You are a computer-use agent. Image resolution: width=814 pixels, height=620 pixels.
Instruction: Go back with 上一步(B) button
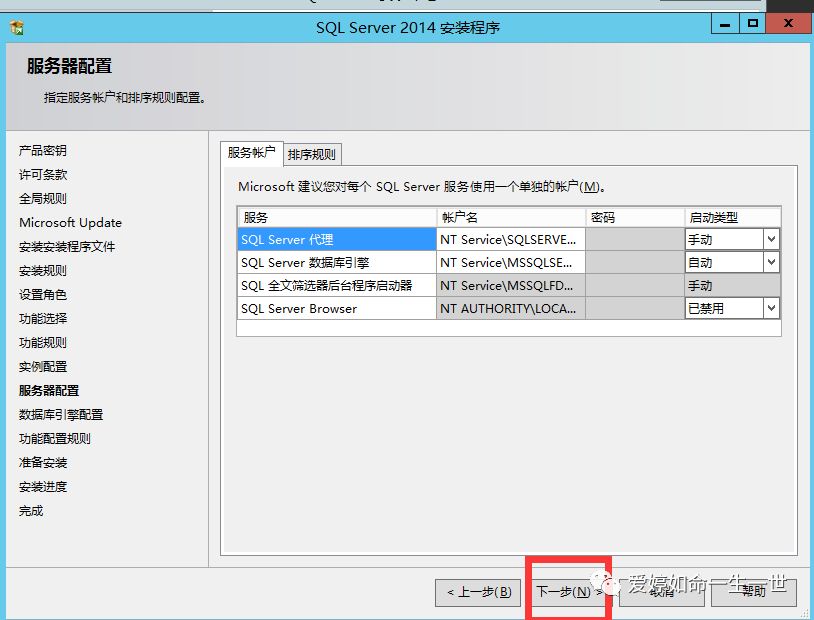coord(478,592)
